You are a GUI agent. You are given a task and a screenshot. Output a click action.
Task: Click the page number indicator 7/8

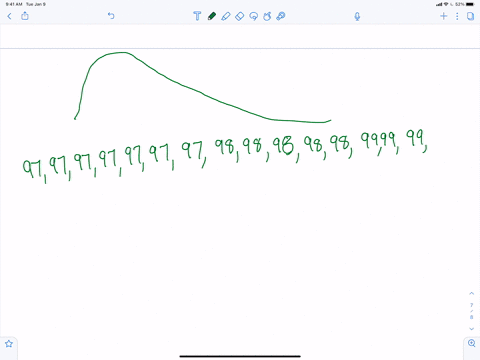click(472, 311)
